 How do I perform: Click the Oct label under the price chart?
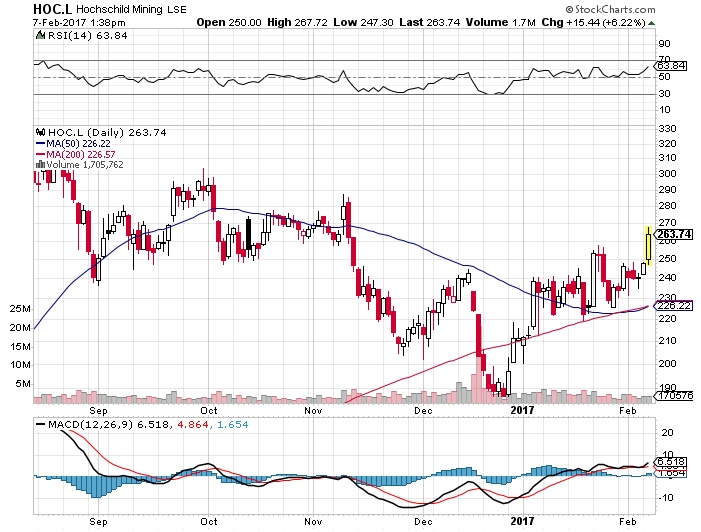209,410
